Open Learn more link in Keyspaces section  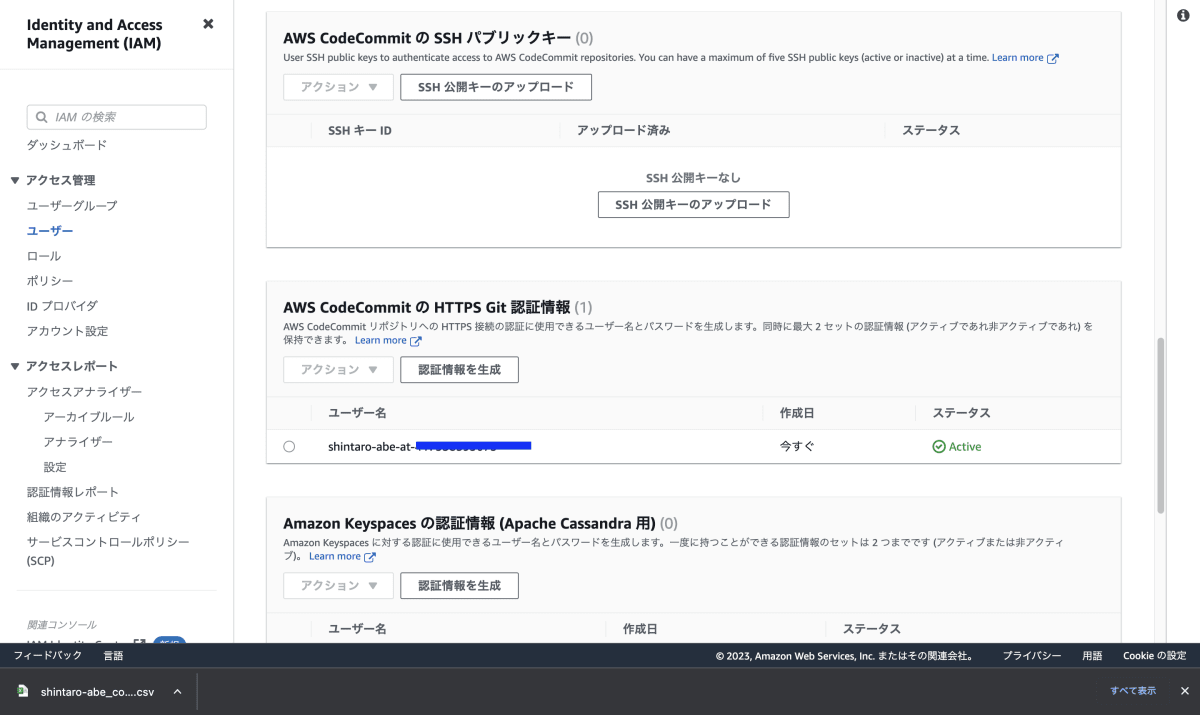tap(335, 556)
